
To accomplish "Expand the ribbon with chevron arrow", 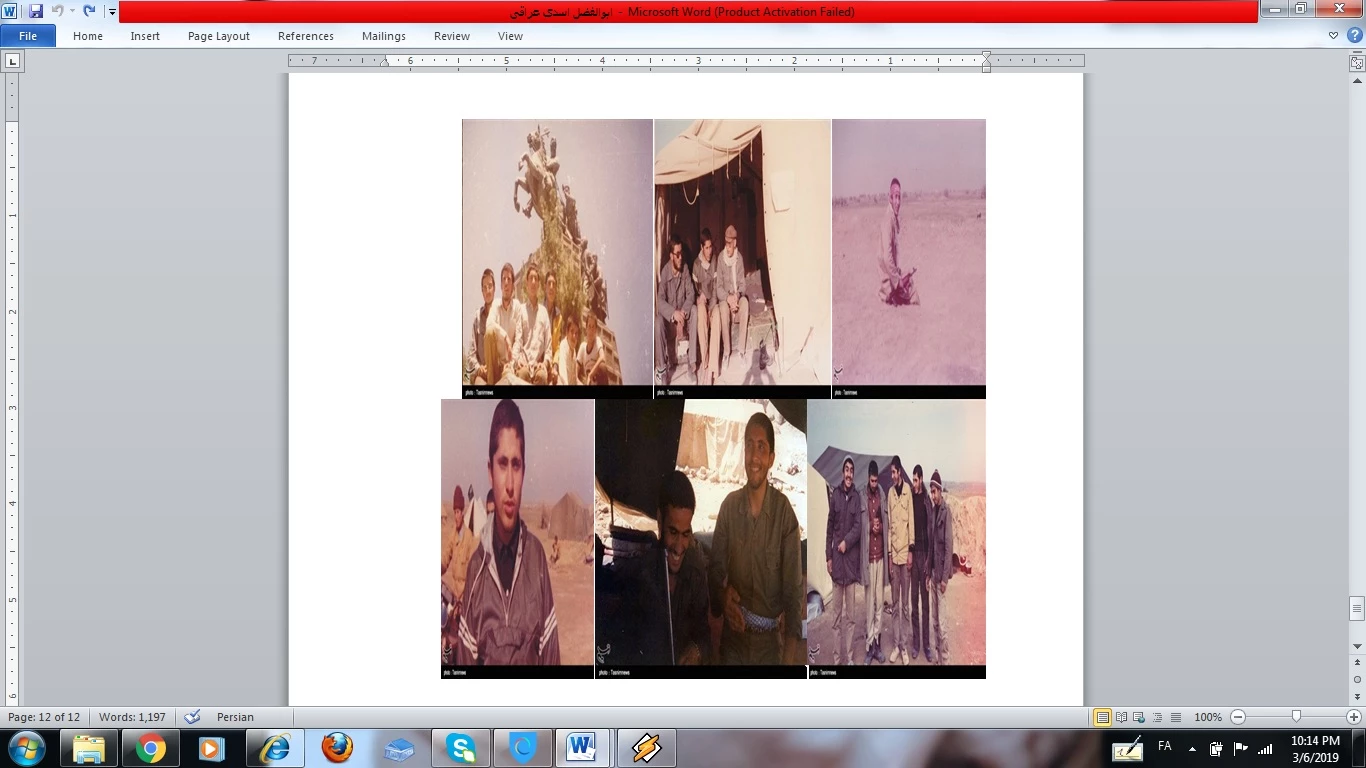I will pos(1333,35).
